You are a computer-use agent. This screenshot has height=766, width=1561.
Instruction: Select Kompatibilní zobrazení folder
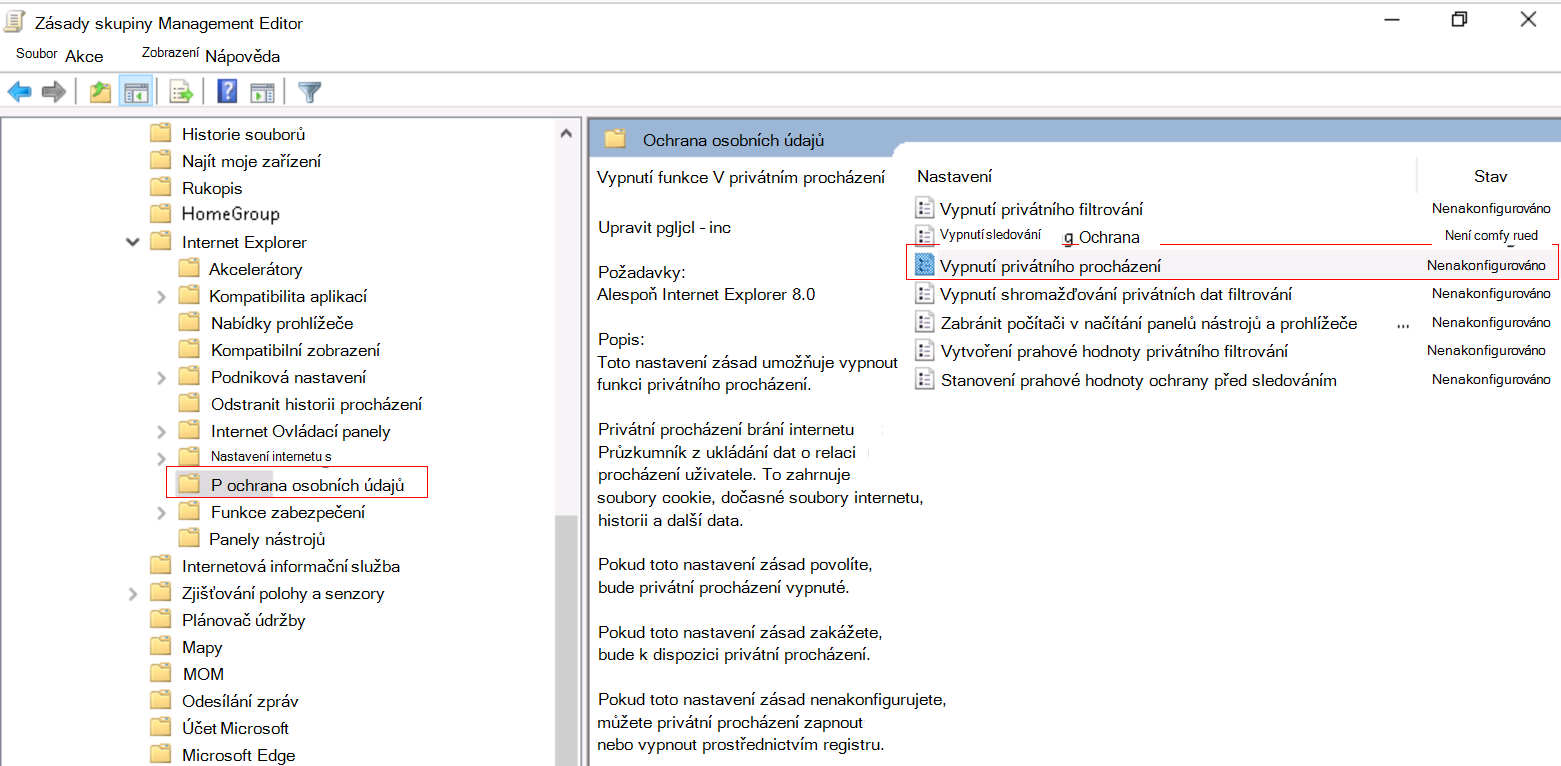pos(295,350)
